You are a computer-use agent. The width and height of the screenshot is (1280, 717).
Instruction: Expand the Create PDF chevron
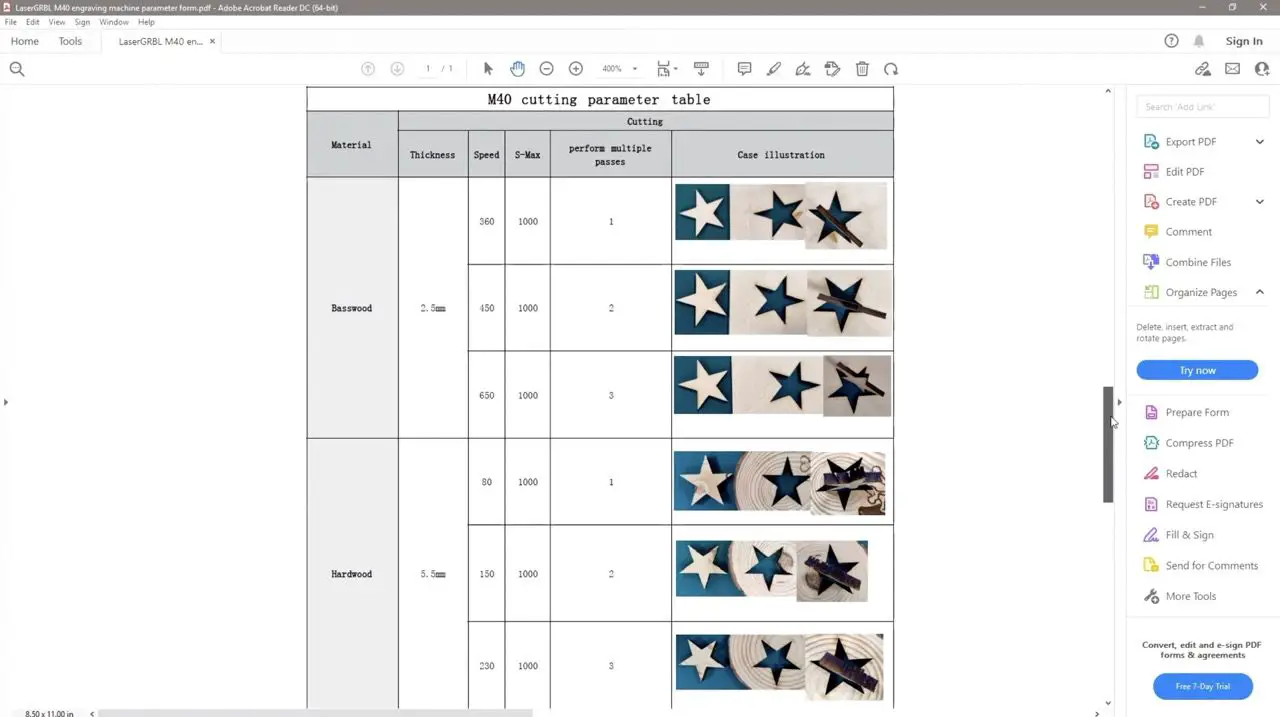[x=1259, y=202]
